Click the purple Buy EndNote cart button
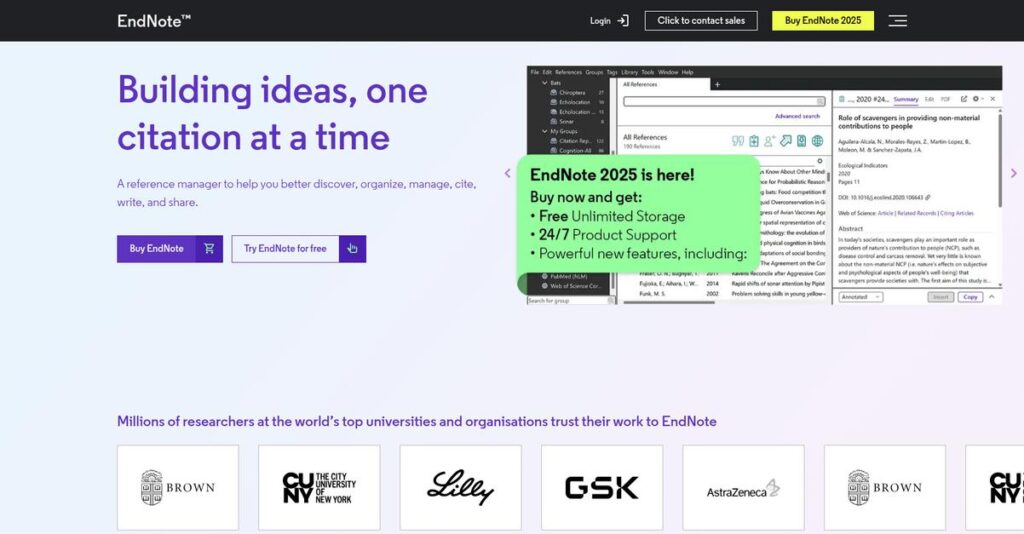Viewport: 1024px width, 534px height. [x=170, y=249]
